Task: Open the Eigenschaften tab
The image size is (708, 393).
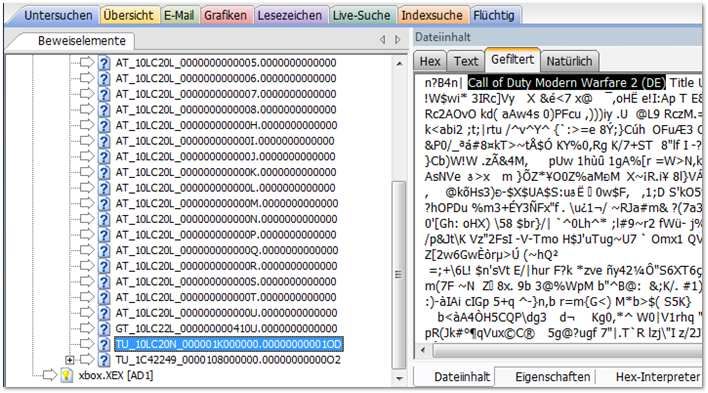Action: (553, 377)
